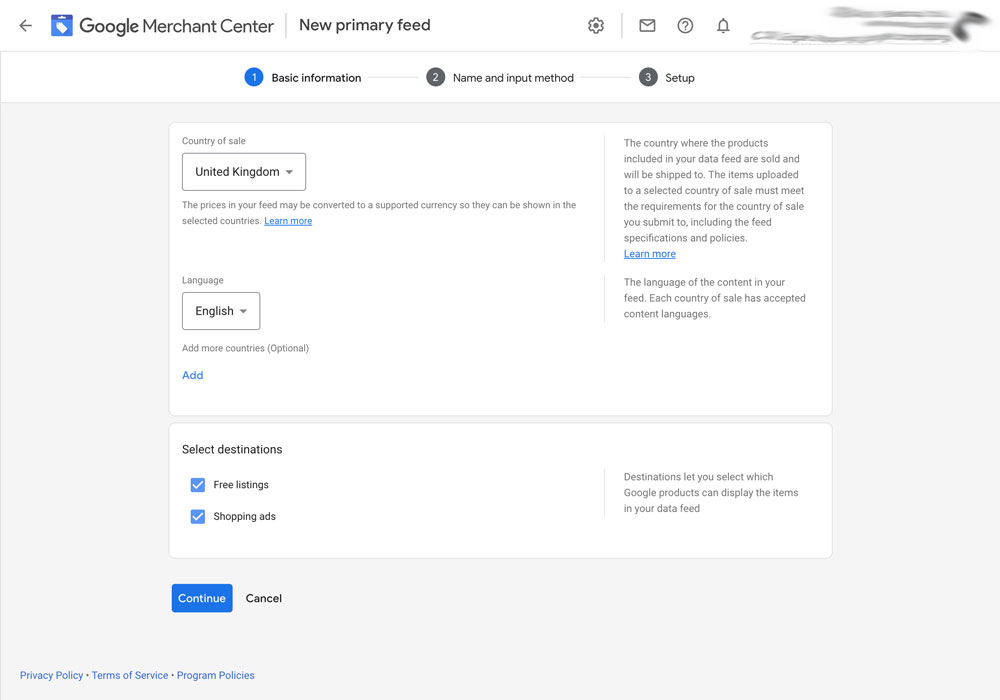
Task: Click the Free listings label text
Action: tap(241, 485)
